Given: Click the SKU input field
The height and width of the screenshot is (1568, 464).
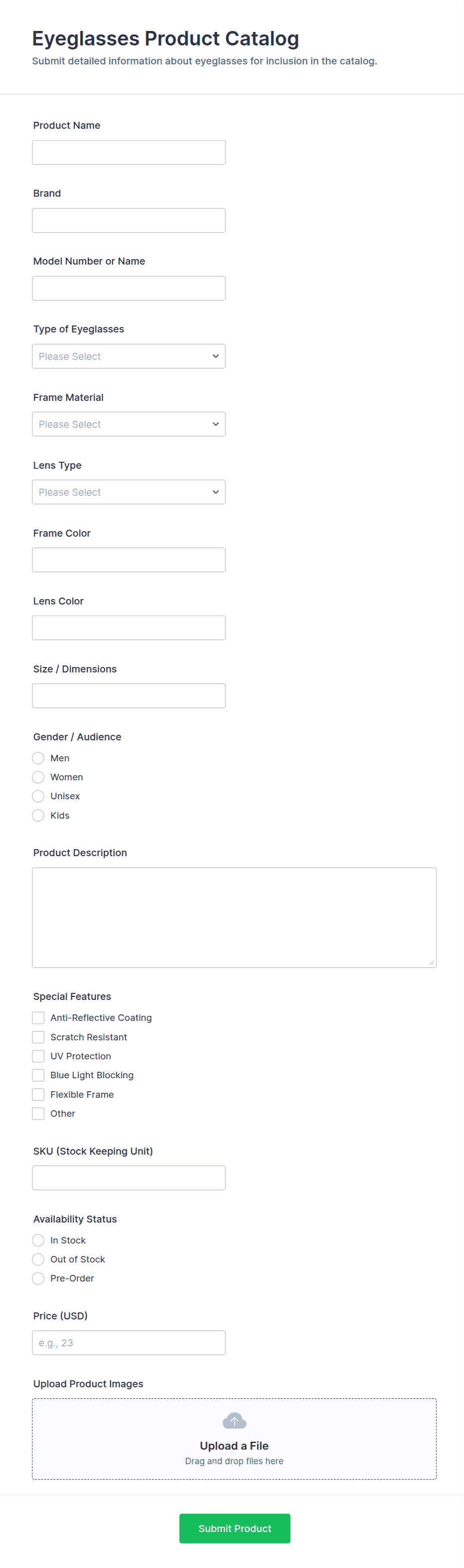Looking at the screenshot, I should (128, 1178).
